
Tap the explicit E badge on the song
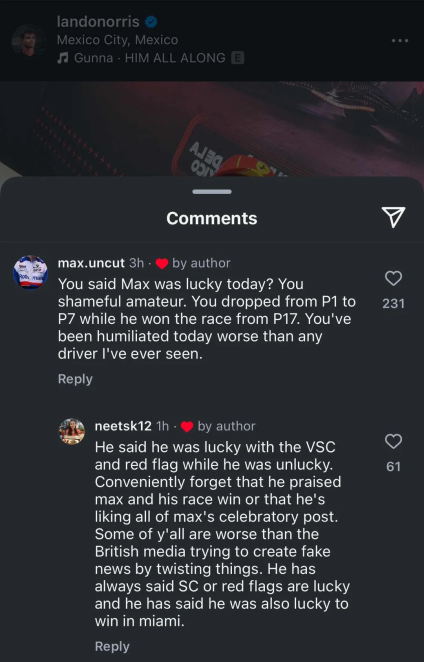coord(238,58)
